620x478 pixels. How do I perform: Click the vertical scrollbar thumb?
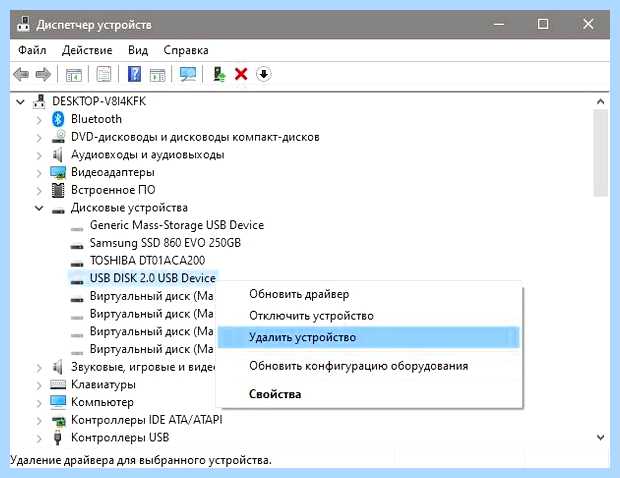point(601,153)
